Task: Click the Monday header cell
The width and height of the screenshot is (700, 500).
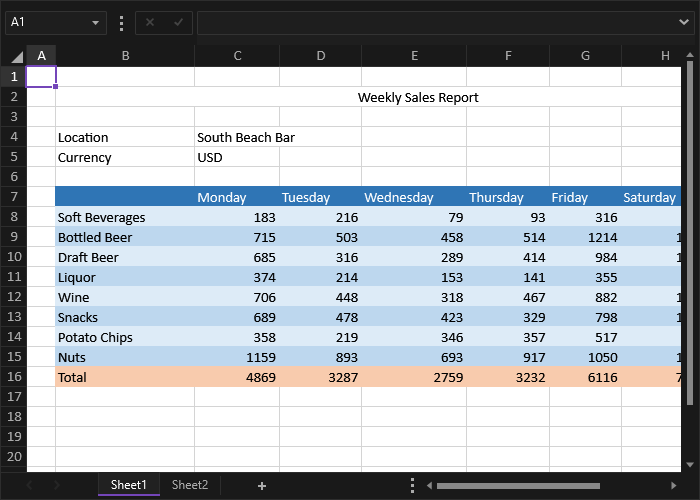Action: (x=237, y=197)
